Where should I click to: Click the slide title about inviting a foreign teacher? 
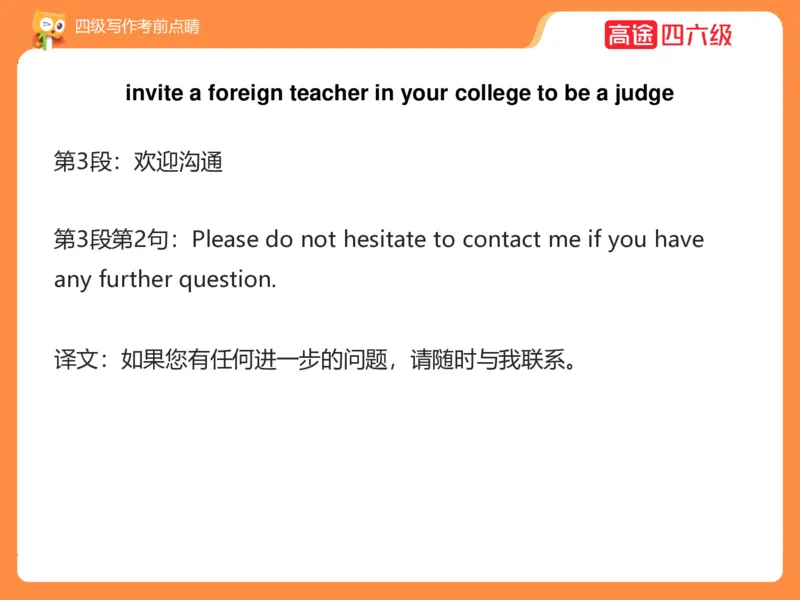pyautogui.click(x=399, y=94)
